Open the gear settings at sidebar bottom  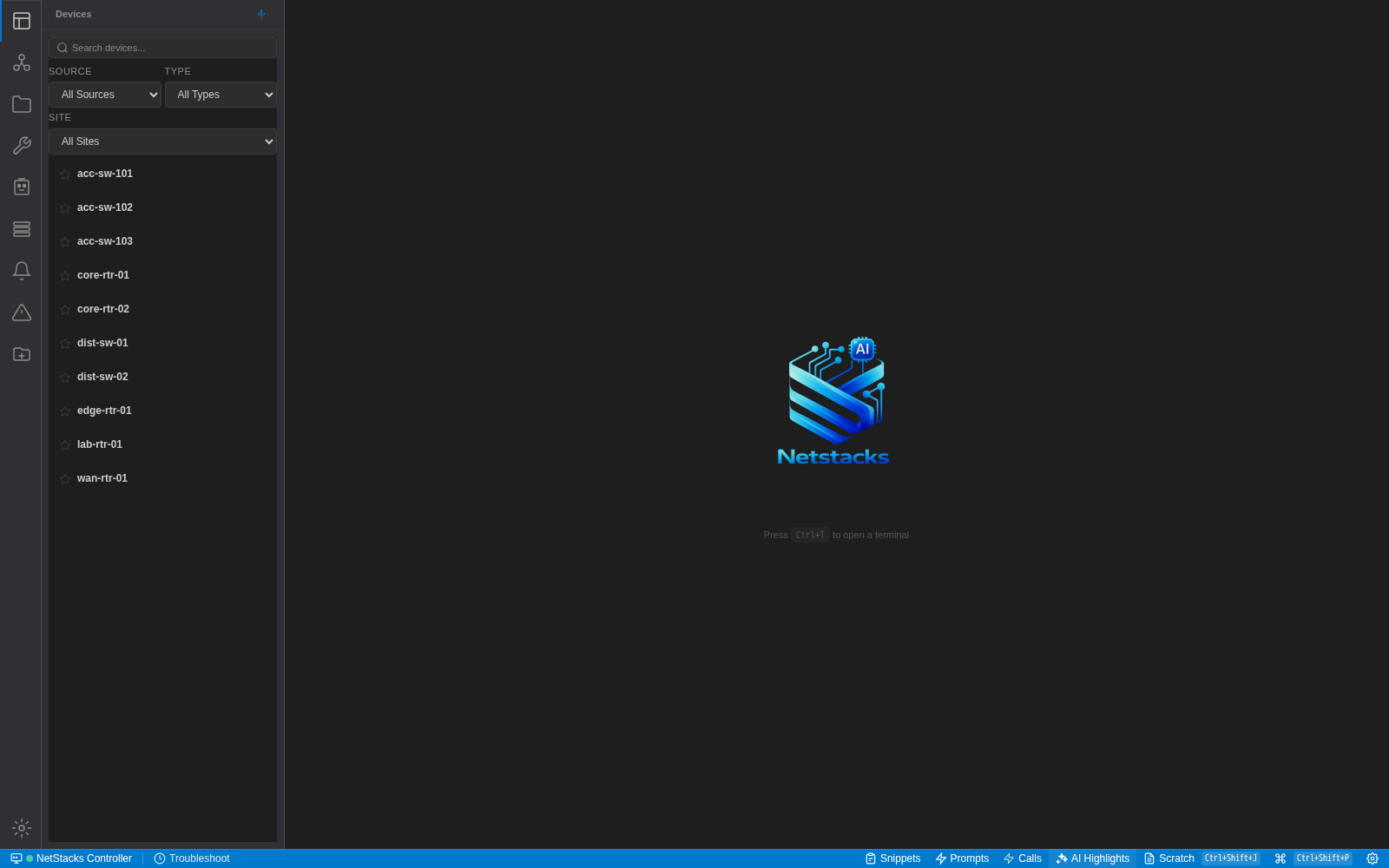pyautogui.click(x=22, y=828)
